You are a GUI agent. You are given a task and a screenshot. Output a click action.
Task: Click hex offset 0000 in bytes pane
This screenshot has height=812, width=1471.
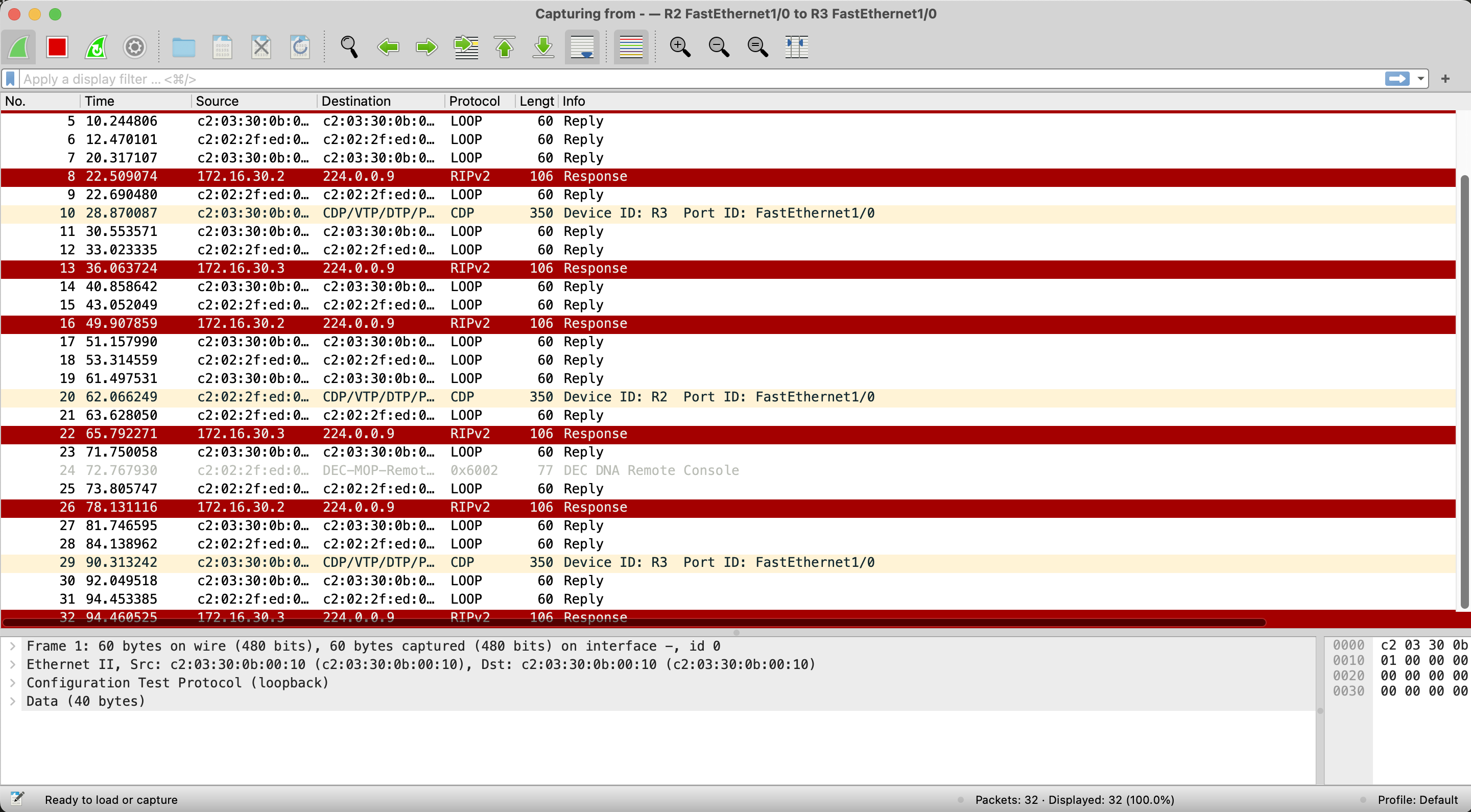[1348, 646]
